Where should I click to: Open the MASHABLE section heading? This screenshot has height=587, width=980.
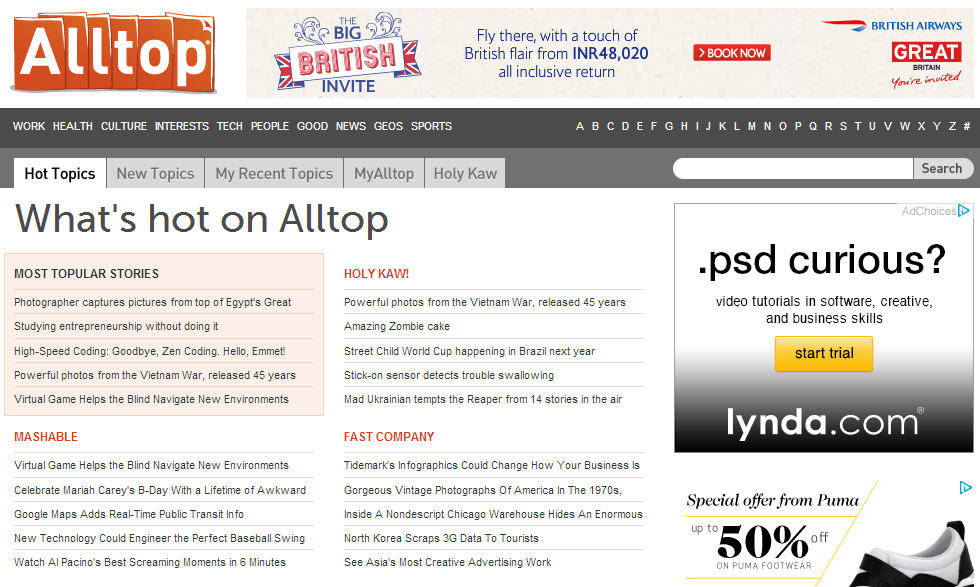pos(46,437)
